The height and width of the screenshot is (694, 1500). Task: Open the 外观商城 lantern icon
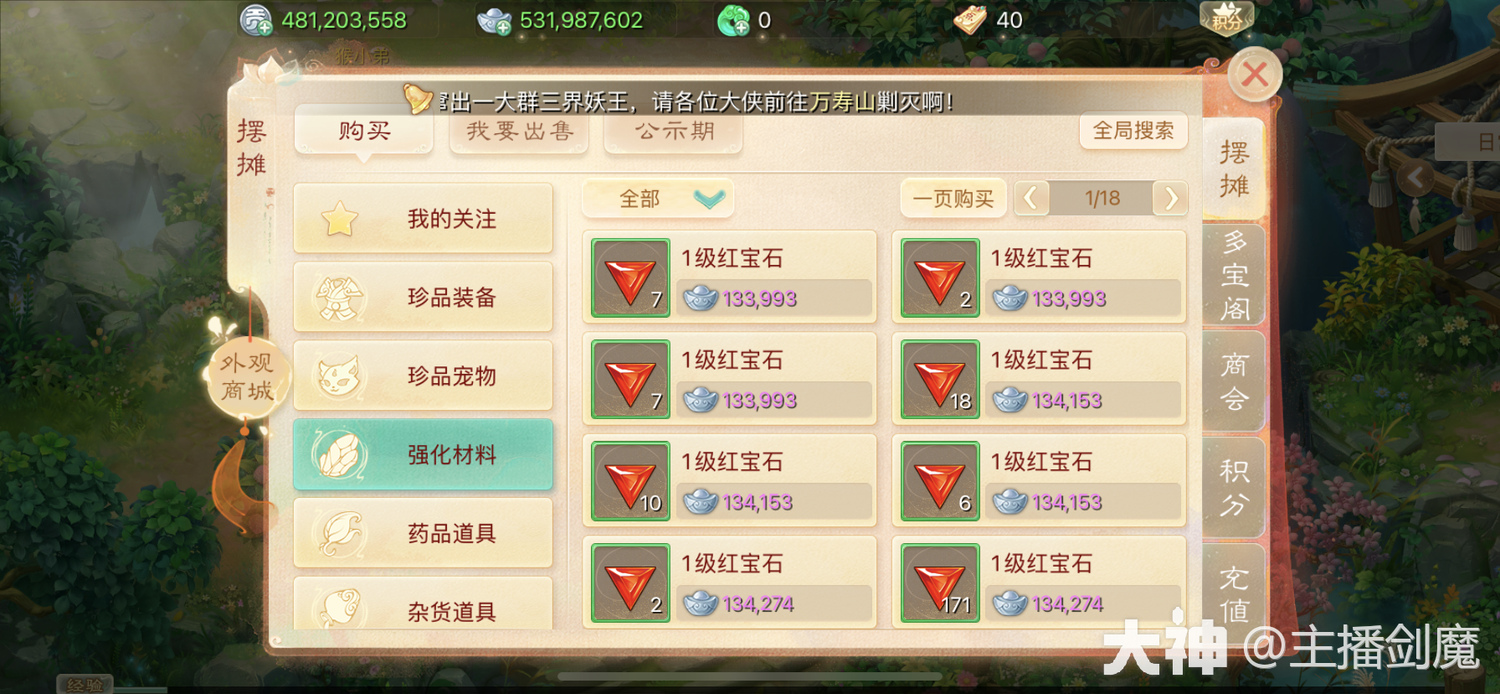(x=247, y=378)
